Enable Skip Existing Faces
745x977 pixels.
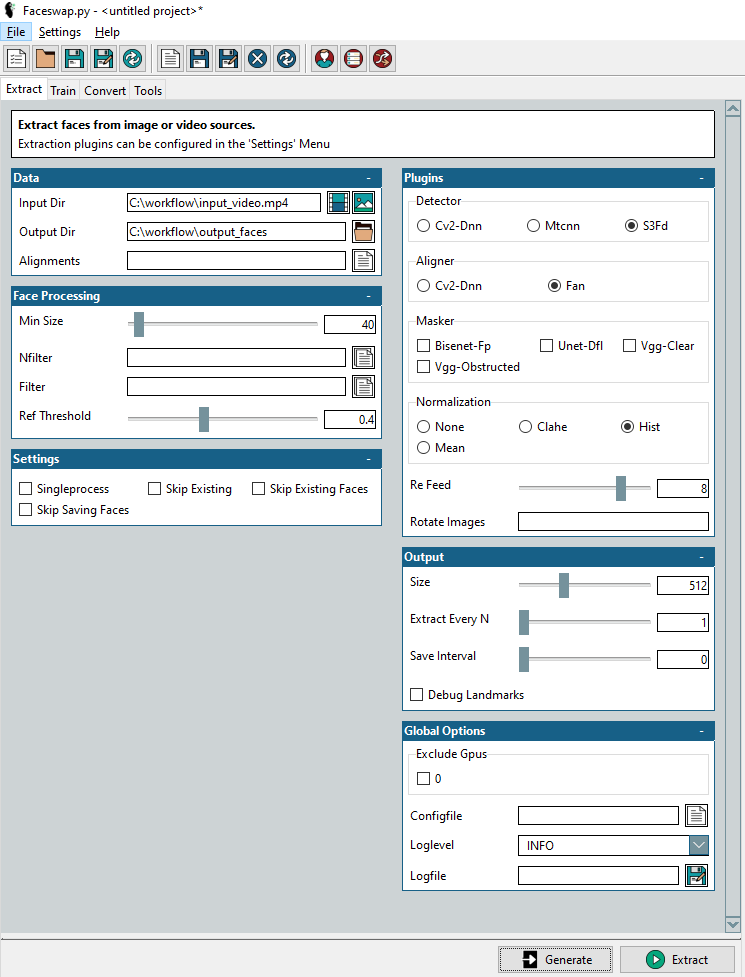point(259,488)
